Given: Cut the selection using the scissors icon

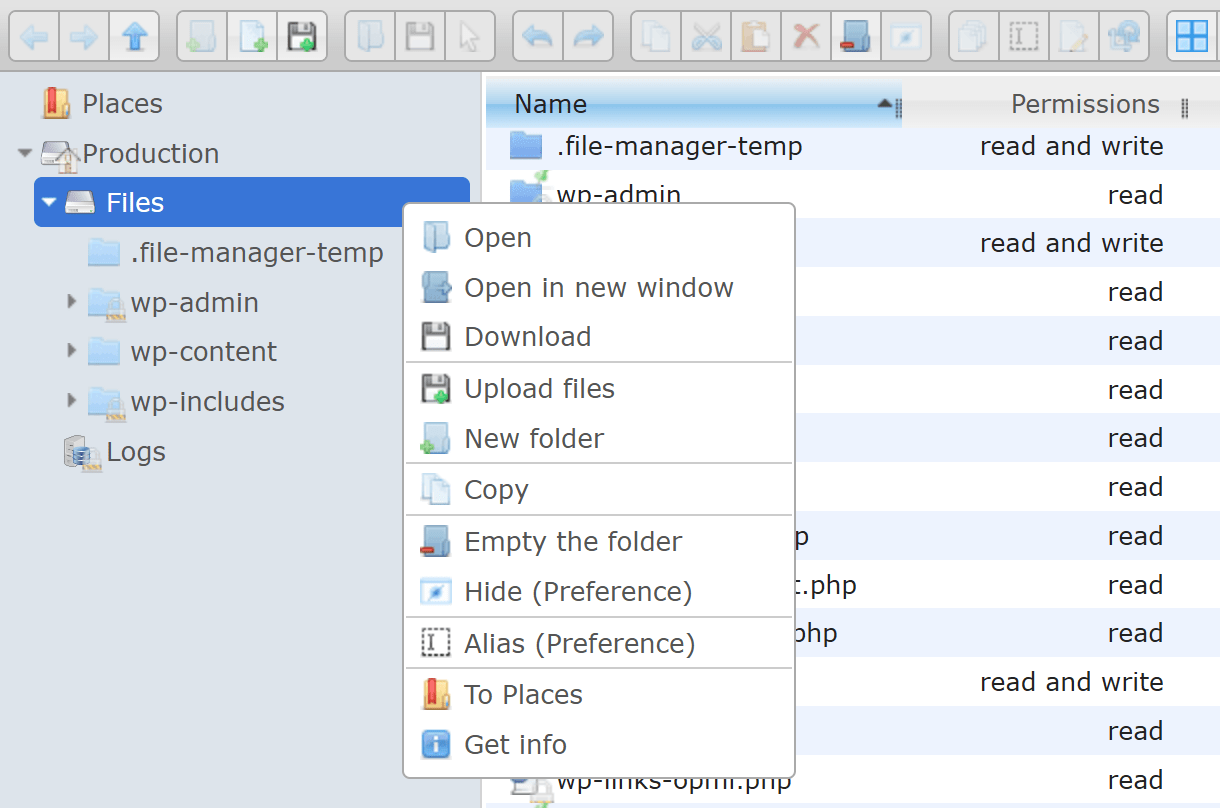Looking at the screenshot, I should click(706, 35).
